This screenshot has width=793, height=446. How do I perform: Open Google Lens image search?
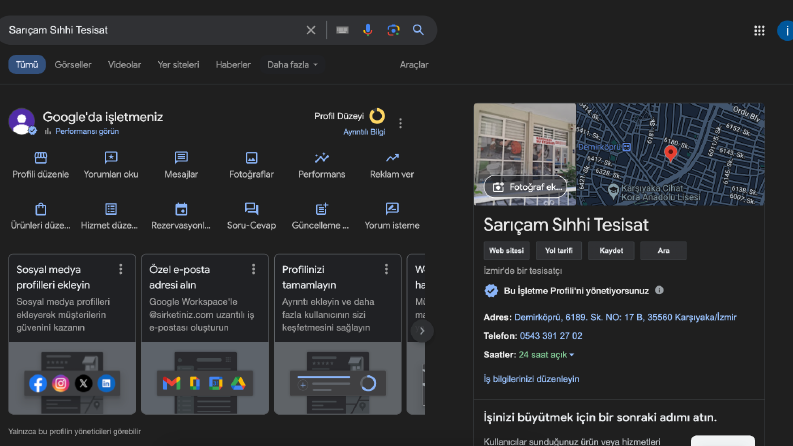click(x=393, y=30)
